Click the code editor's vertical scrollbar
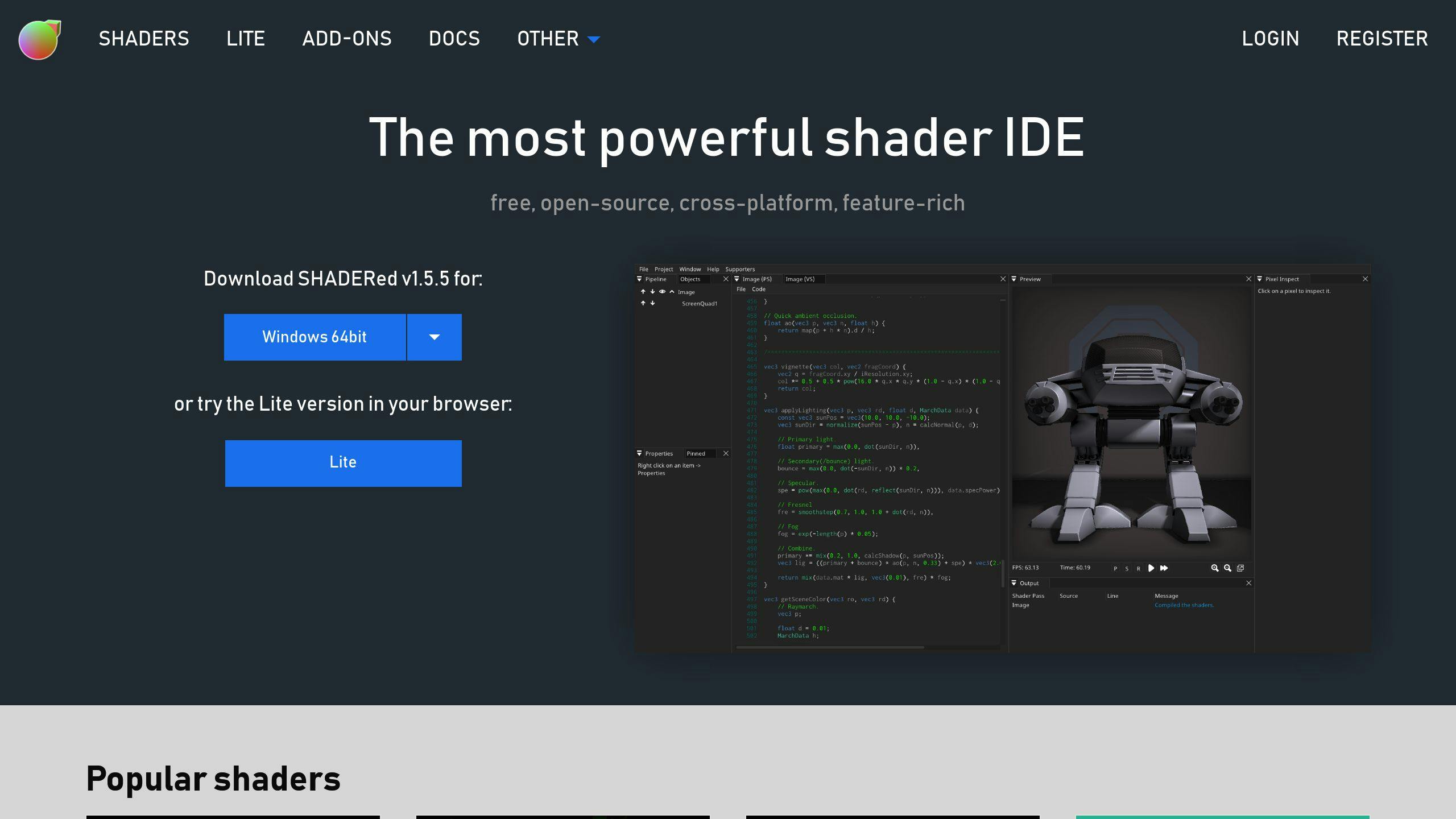 [x=1003, y=573]
